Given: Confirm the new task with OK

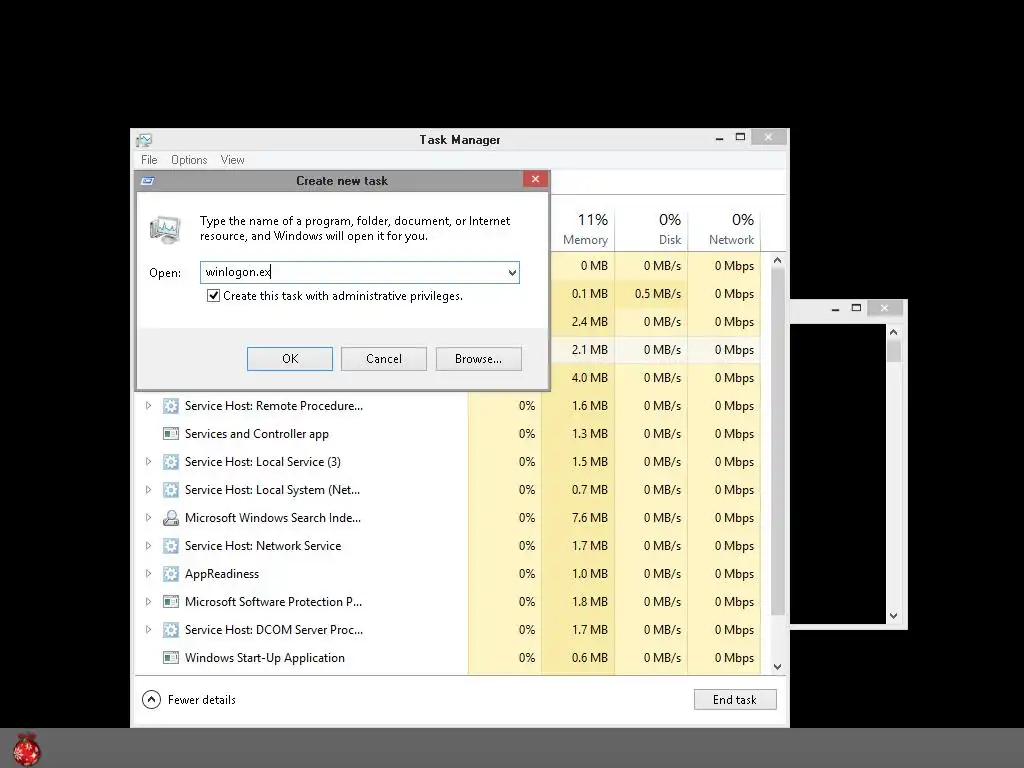Looking at the screenshot, I should point(290,359).
